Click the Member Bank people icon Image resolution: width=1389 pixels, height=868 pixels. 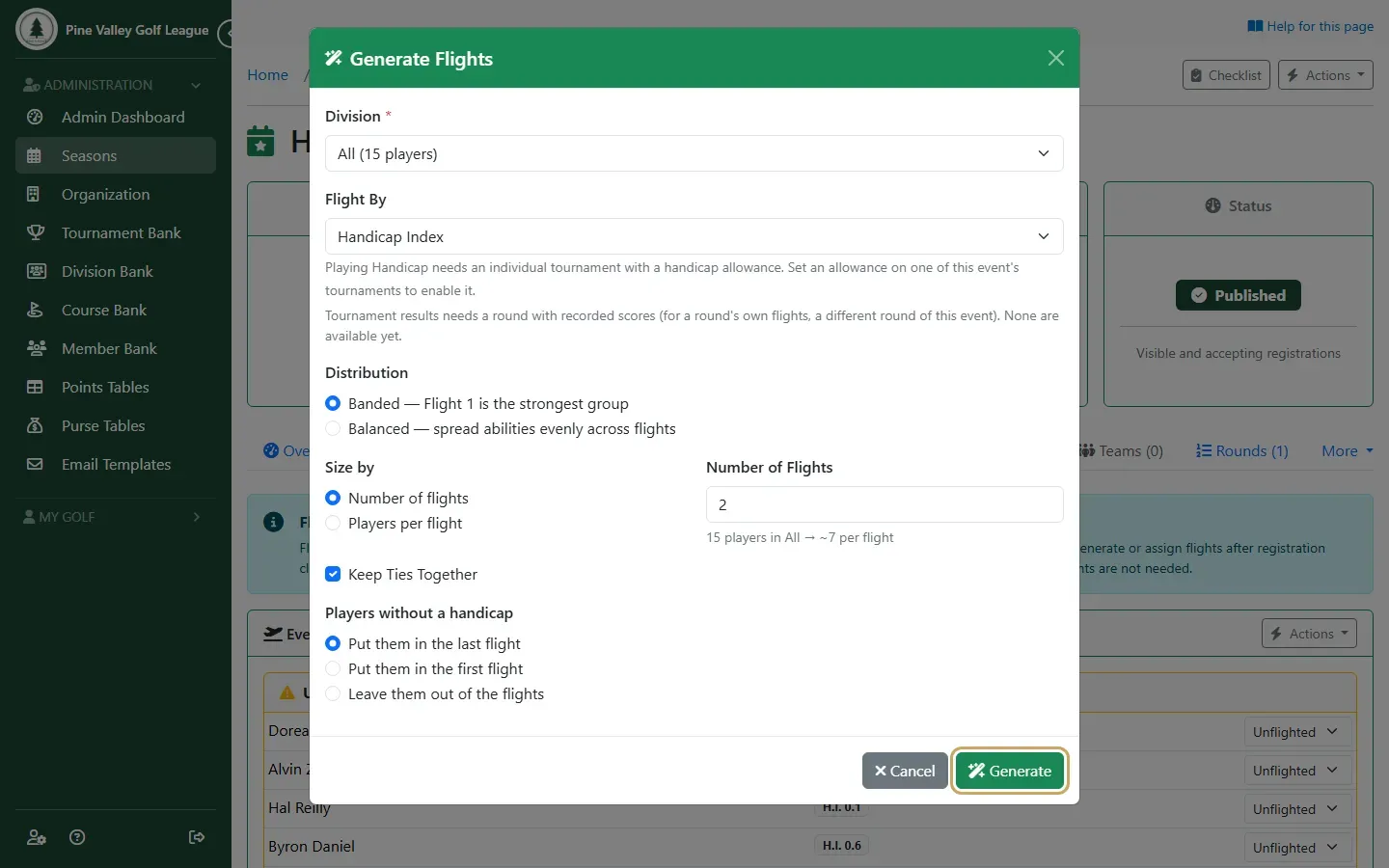[37, 348]
